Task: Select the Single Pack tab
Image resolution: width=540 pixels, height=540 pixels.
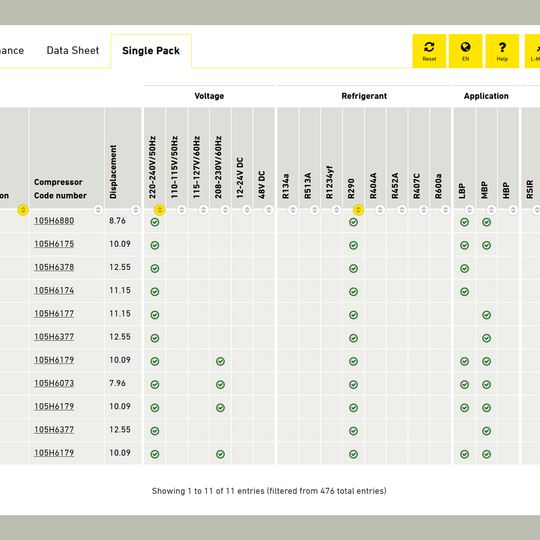Action: [151, 51]
